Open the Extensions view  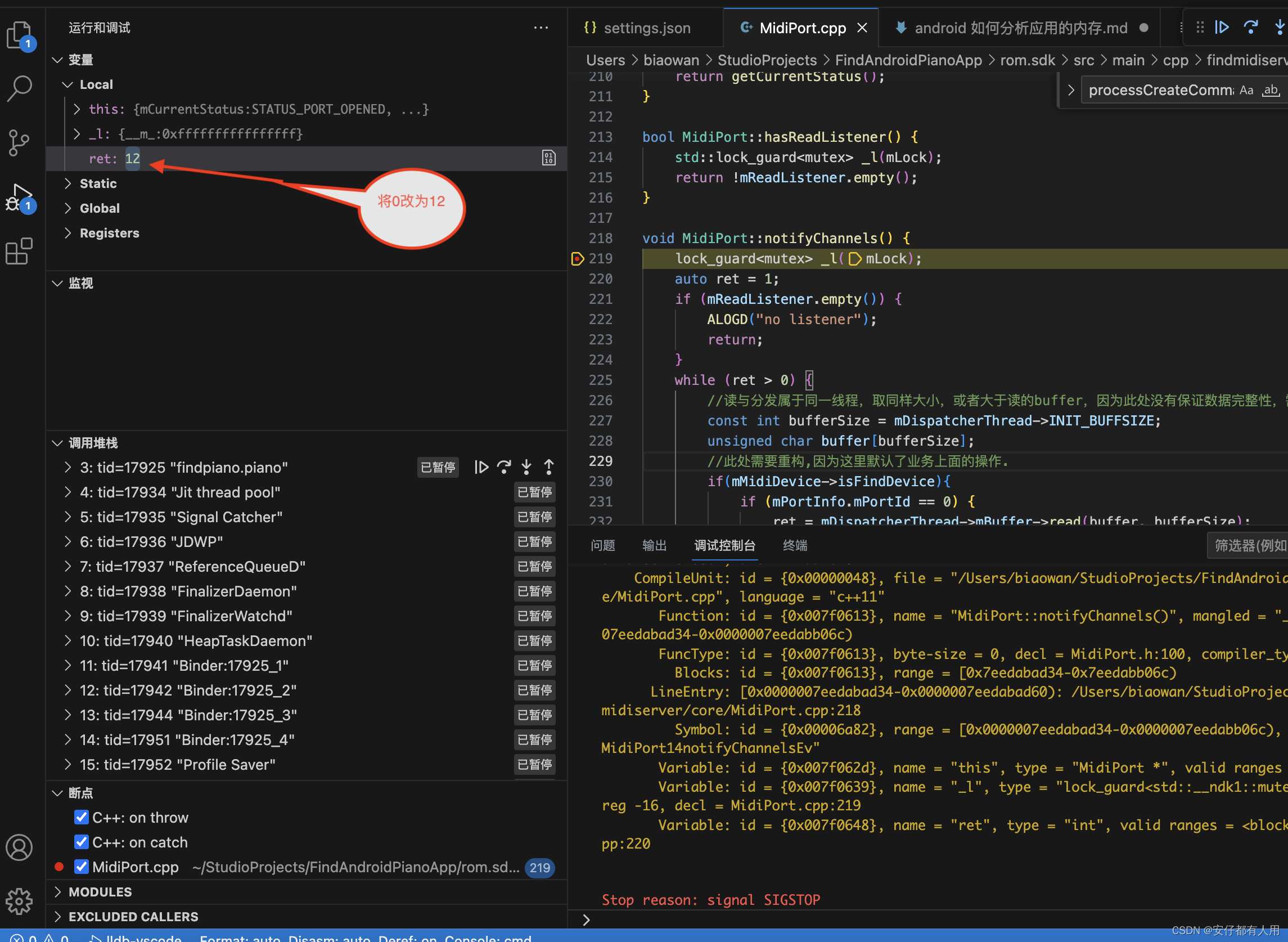(20, 251)
